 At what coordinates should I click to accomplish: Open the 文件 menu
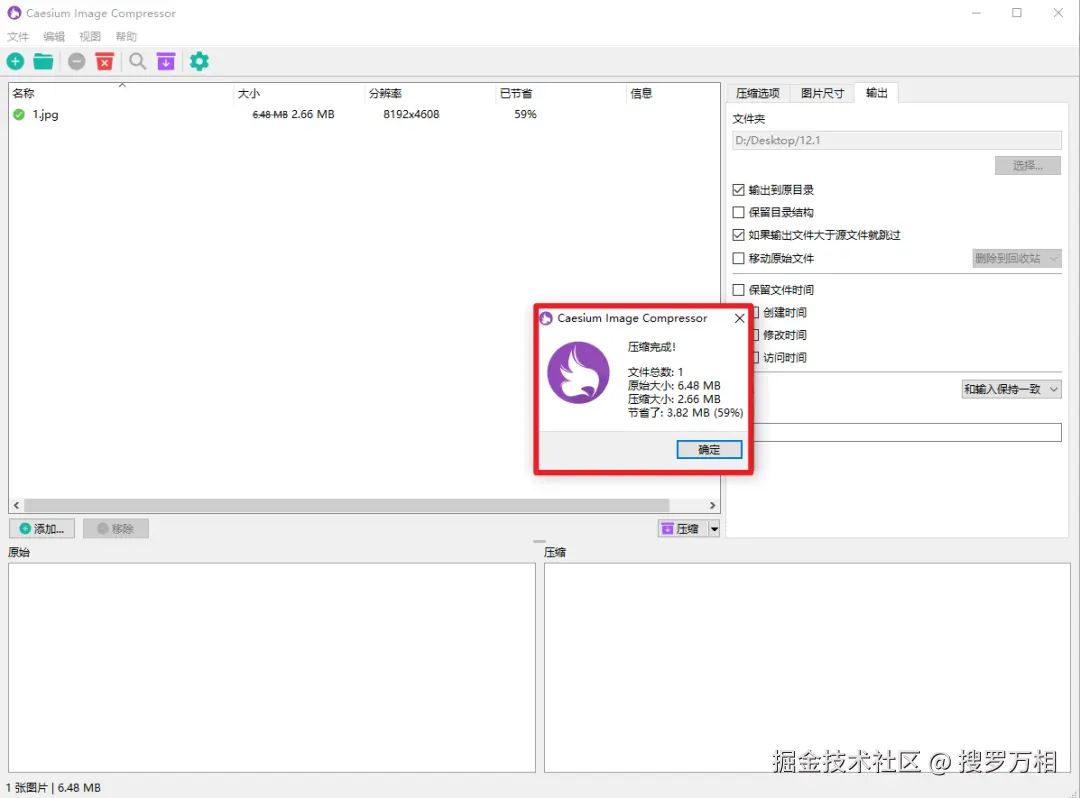(x=18, y=36)
